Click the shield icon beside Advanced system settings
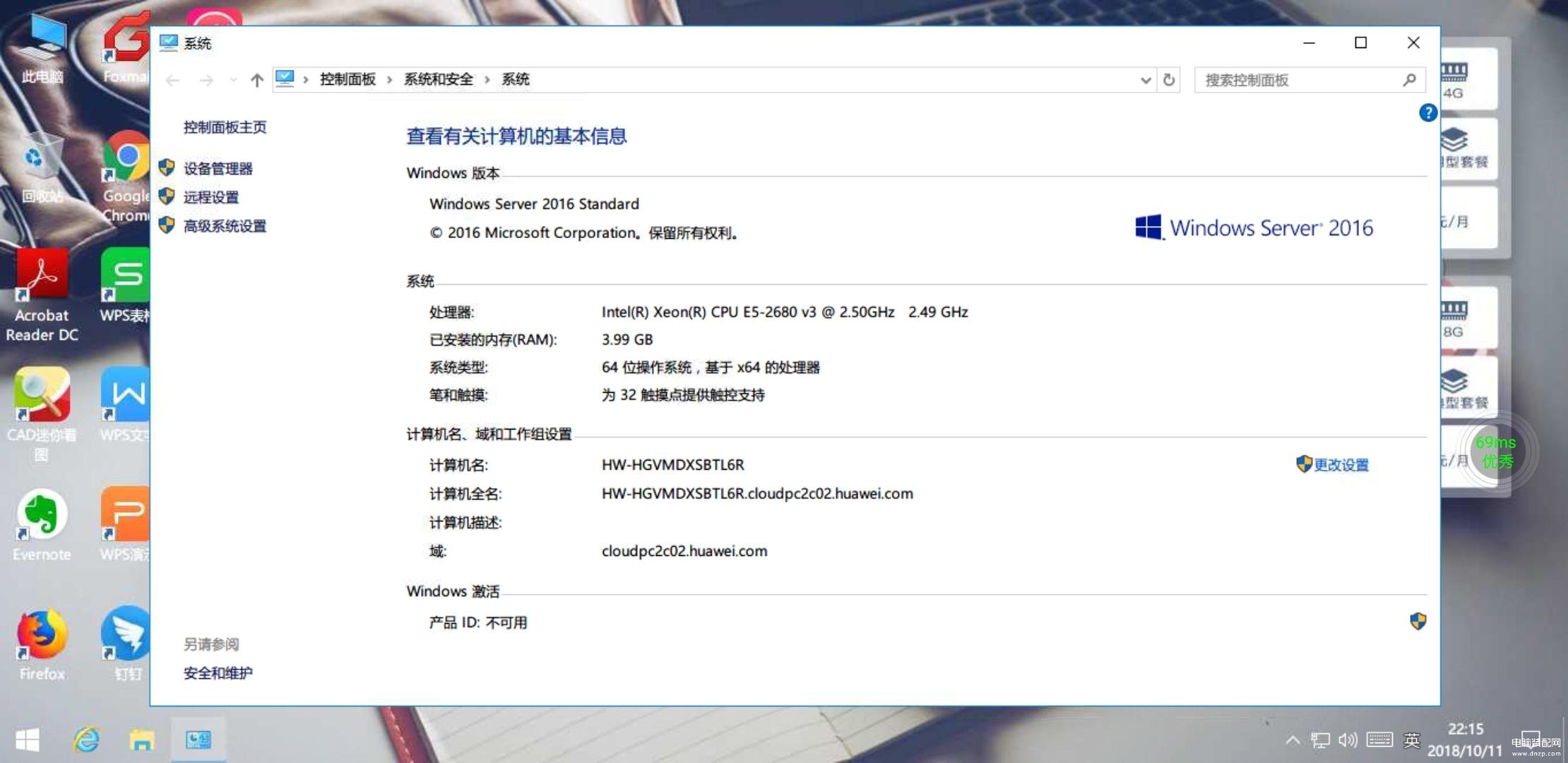This screenshot has width=1568, height=763. (167, 225)
